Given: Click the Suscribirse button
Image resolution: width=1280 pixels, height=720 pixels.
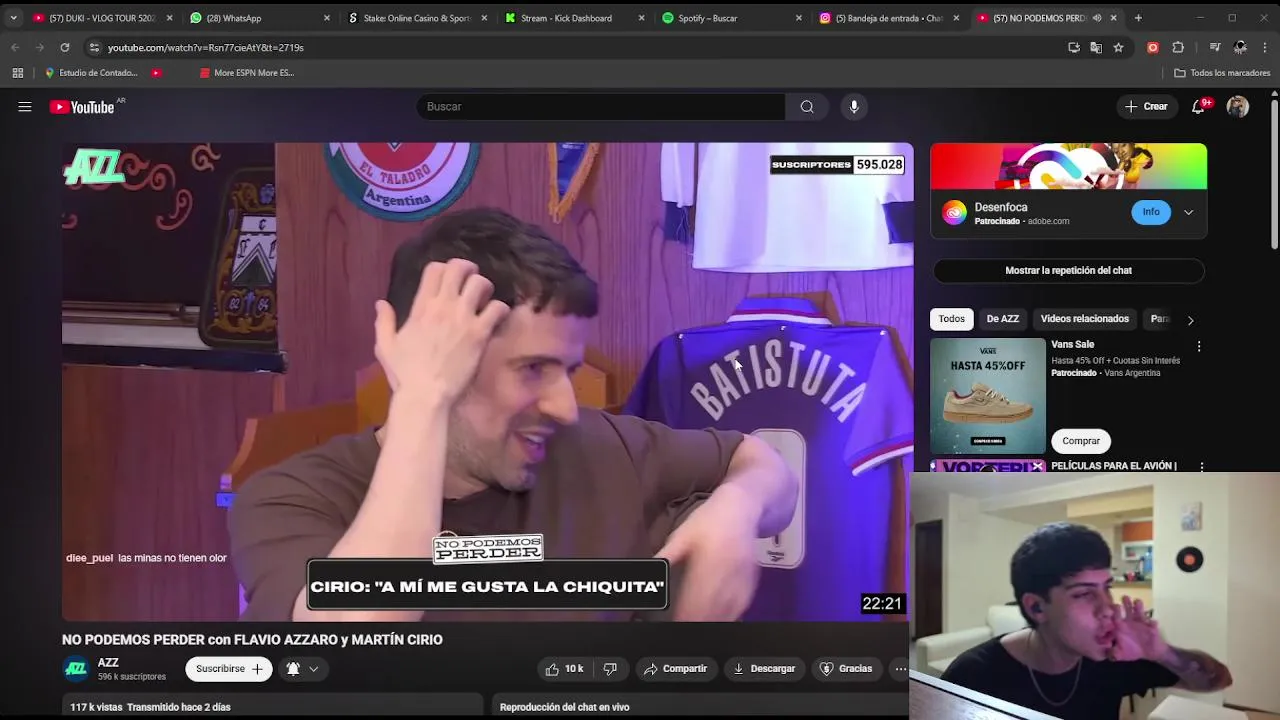Looking at the screenshot, I should [229, 669].
